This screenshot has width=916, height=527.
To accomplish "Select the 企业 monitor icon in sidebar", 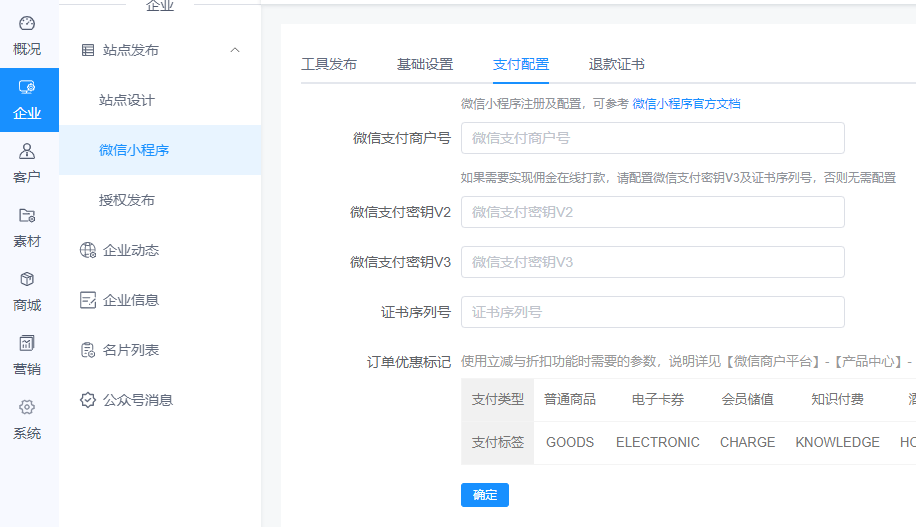I will tap(27, 87).
